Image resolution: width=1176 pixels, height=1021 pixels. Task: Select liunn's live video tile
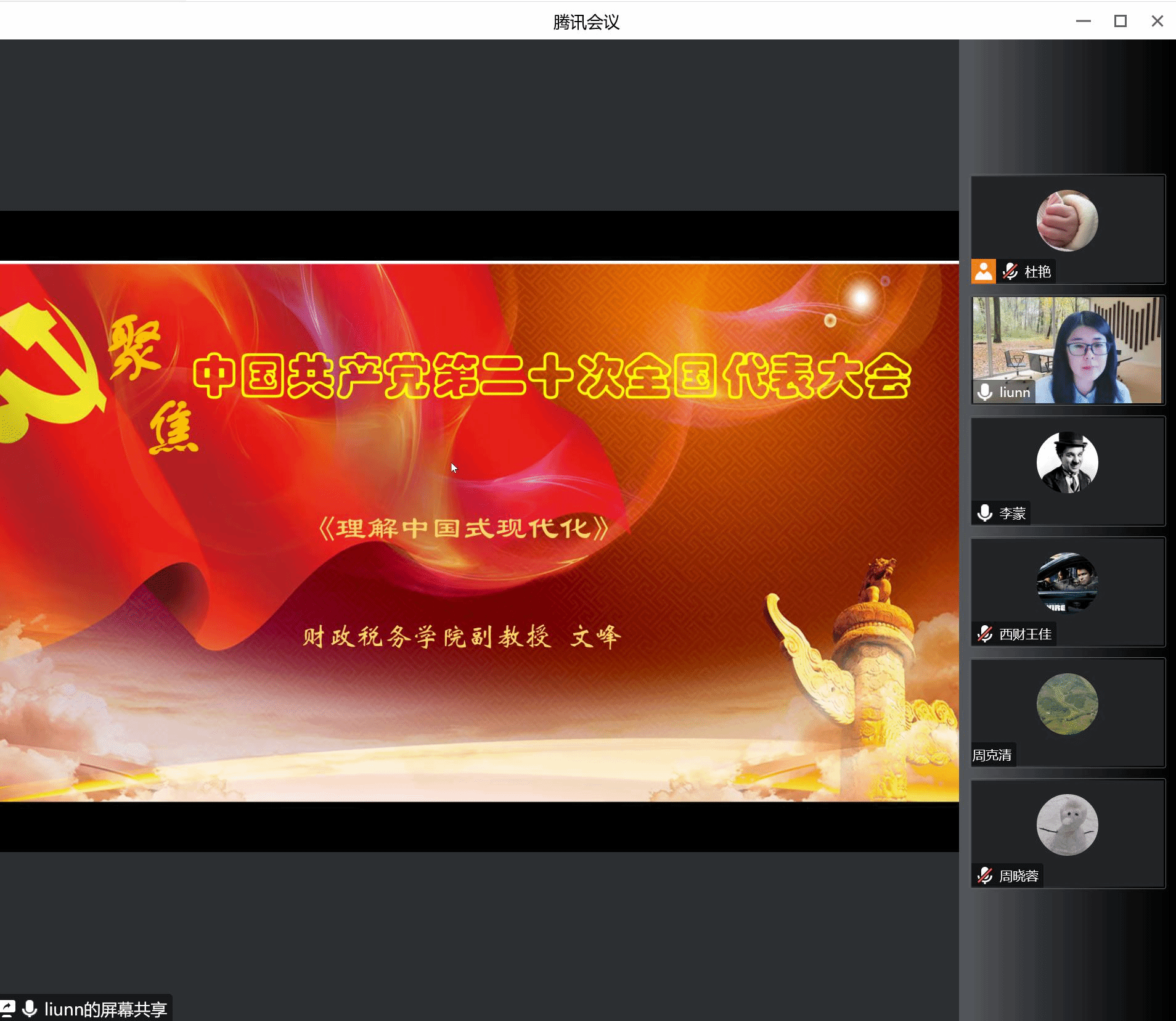point(1067,350)
